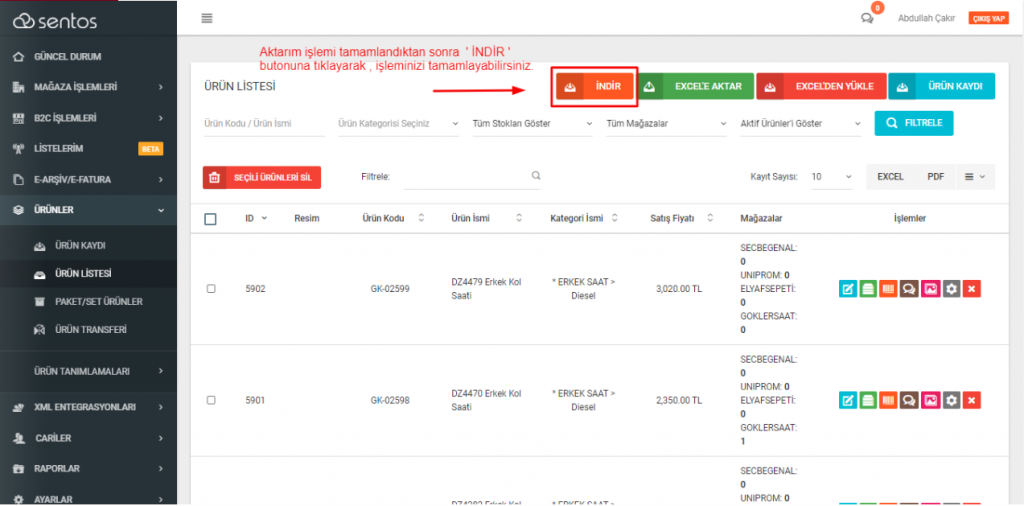
Task: Click the edit icon for product 5902
Action: click(848, 289)
